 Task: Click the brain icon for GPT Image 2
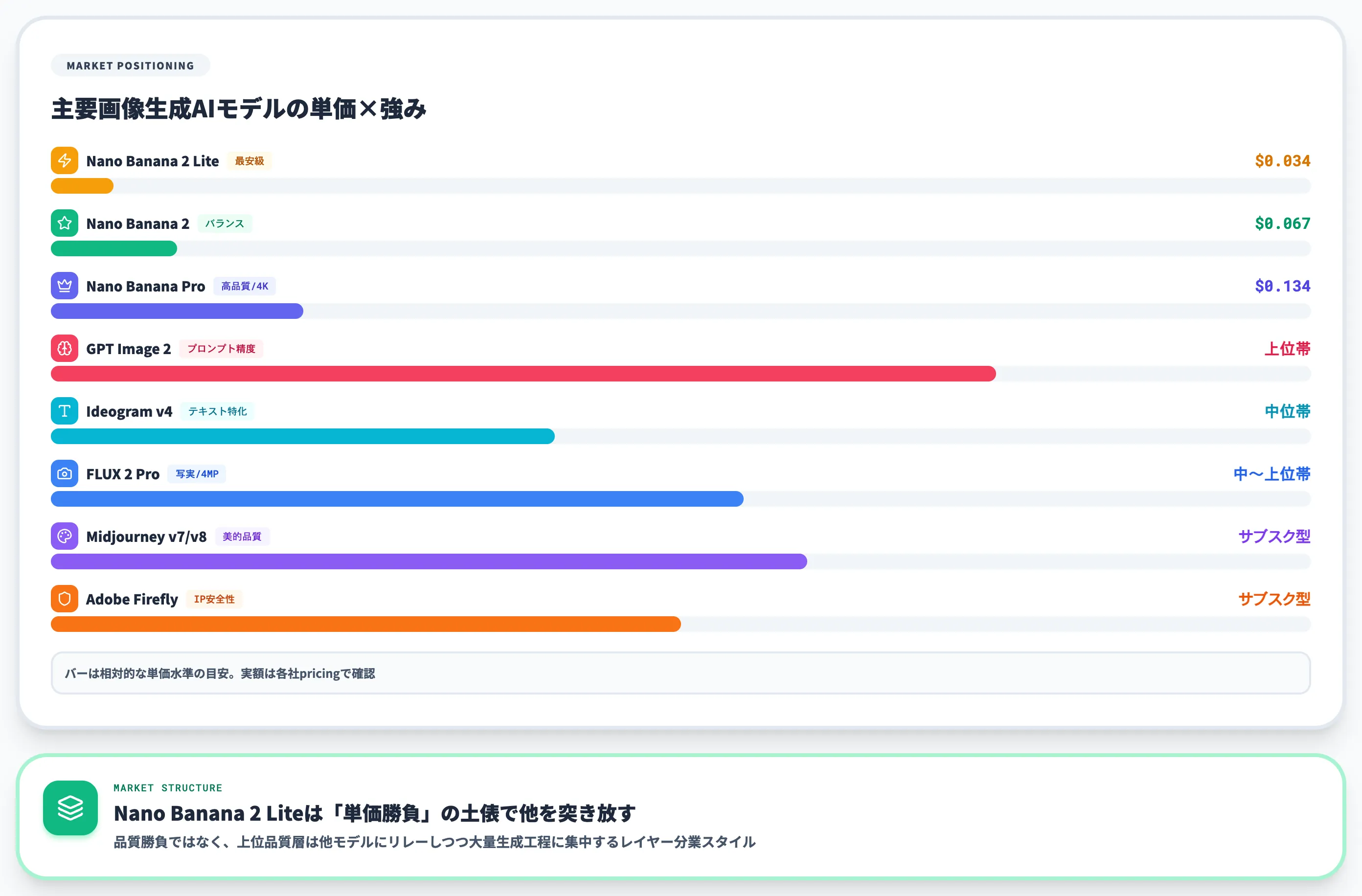(x=65, y=348)
